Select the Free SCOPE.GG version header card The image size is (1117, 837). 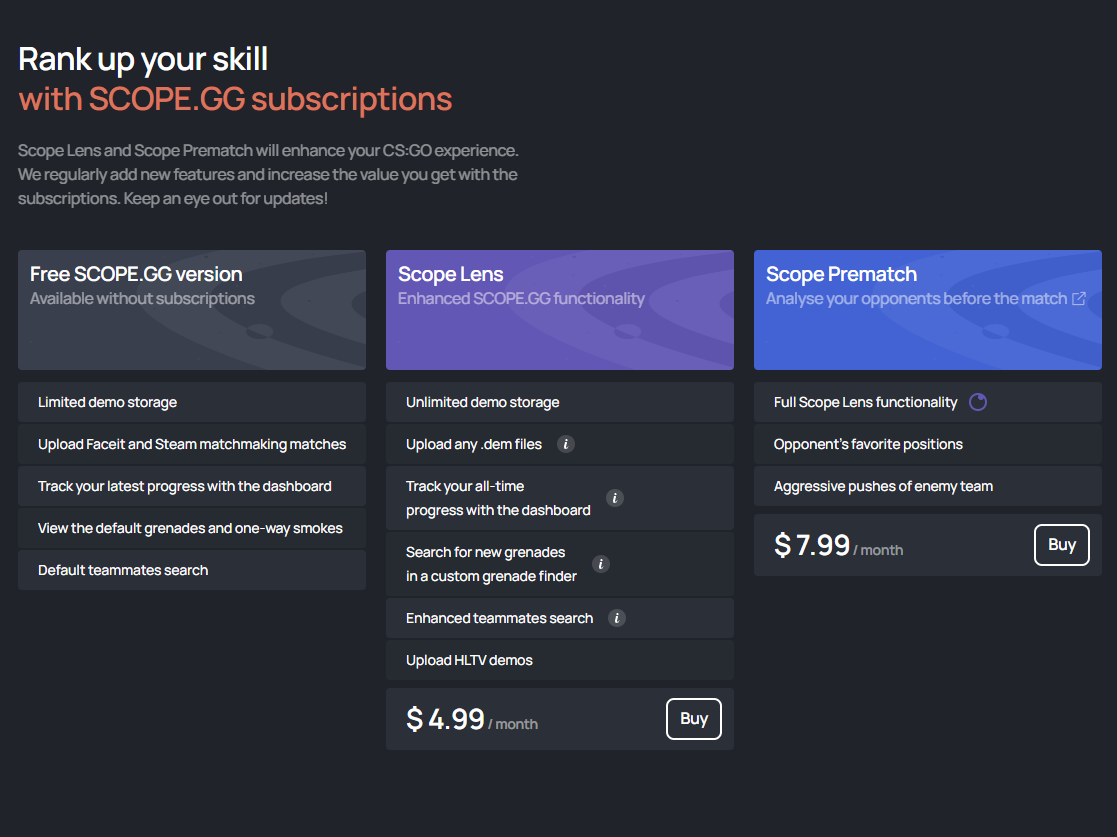click(x=191, y=310)
